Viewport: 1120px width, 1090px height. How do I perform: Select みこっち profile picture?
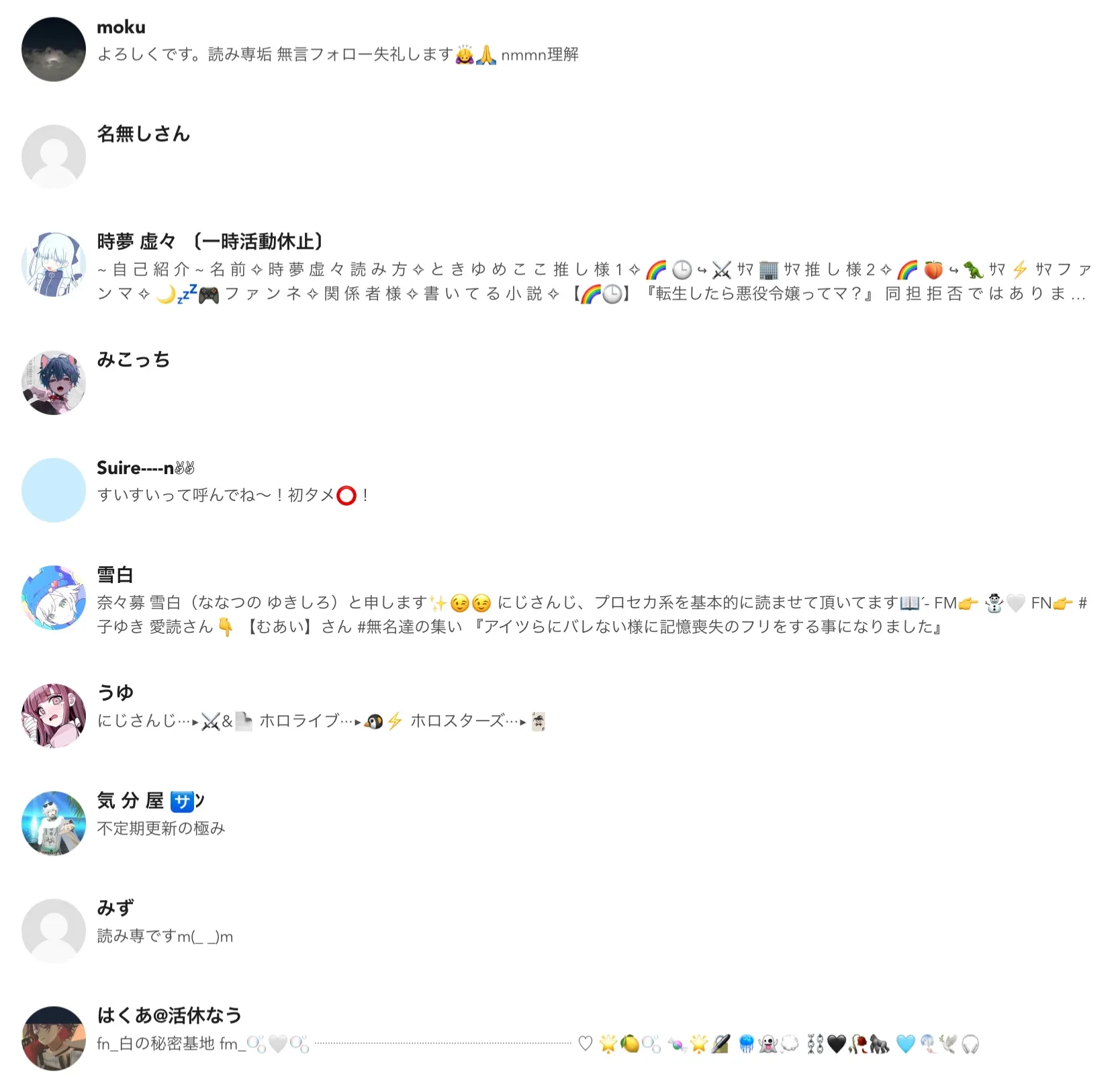click(54, 383)
